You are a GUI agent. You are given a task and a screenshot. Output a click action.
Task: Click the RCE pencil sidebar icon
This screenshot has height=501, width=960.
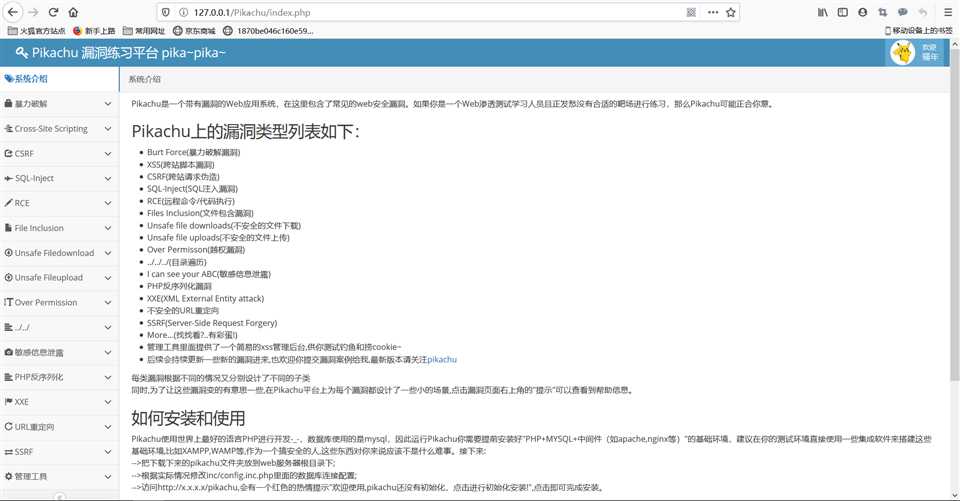[x=8, y=203]
